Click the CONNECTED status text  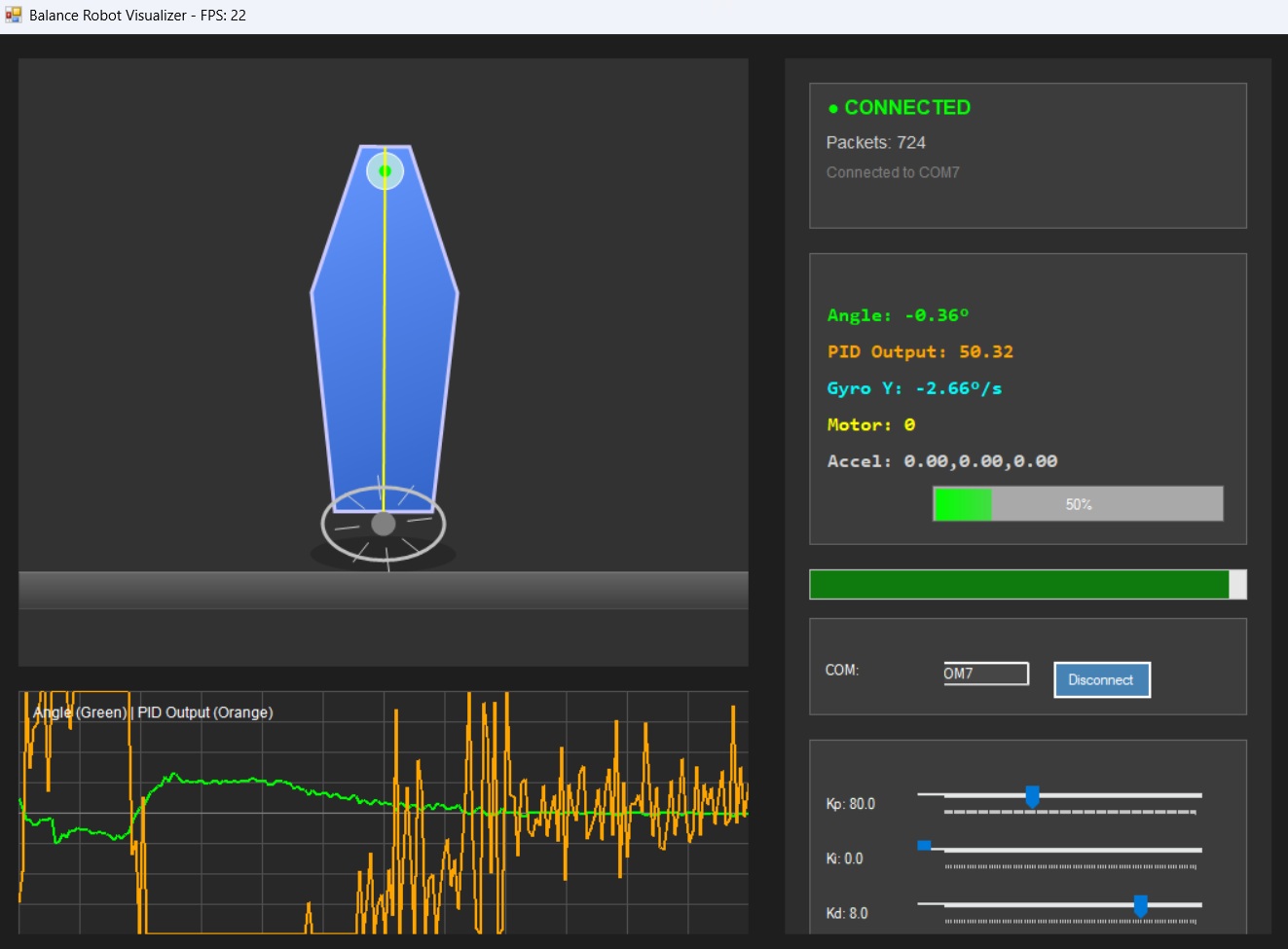point(906,108)
